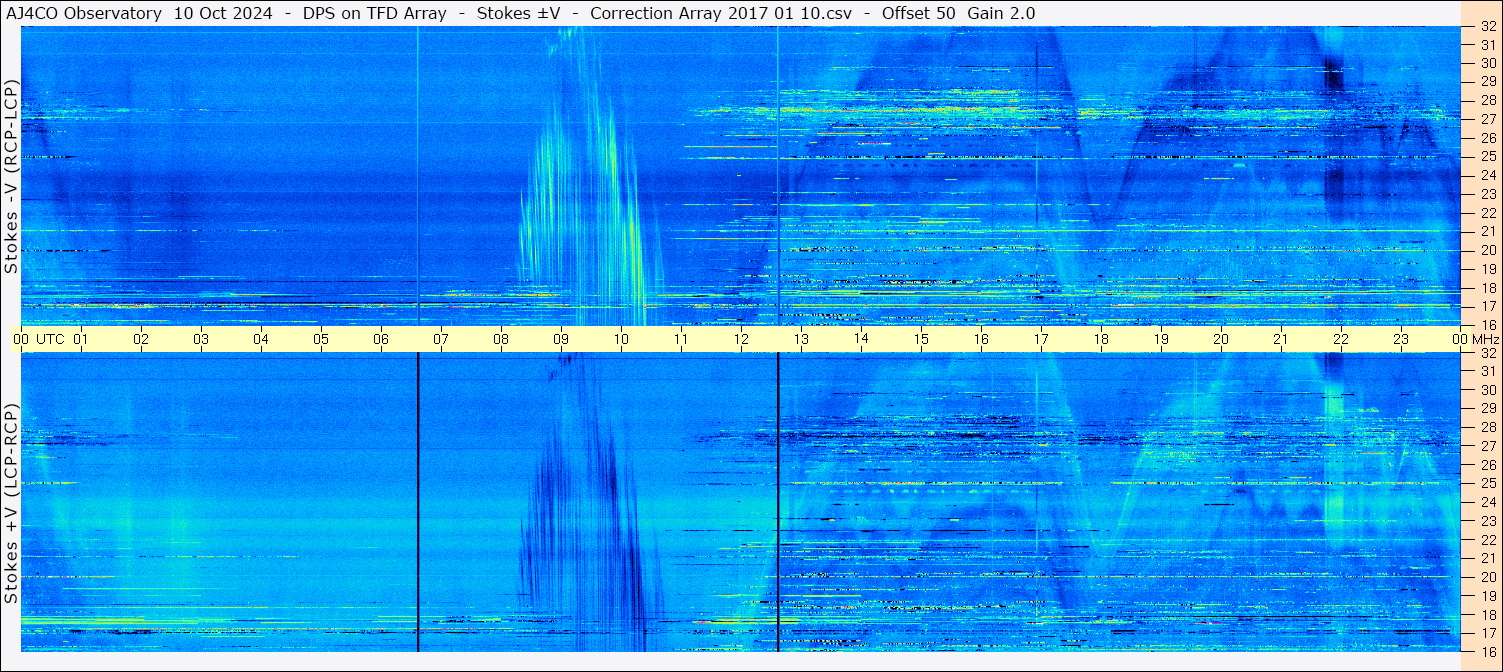Click 26 MHz tick on the upper panel scale

pyautogui.click(x=1487, y=137)
